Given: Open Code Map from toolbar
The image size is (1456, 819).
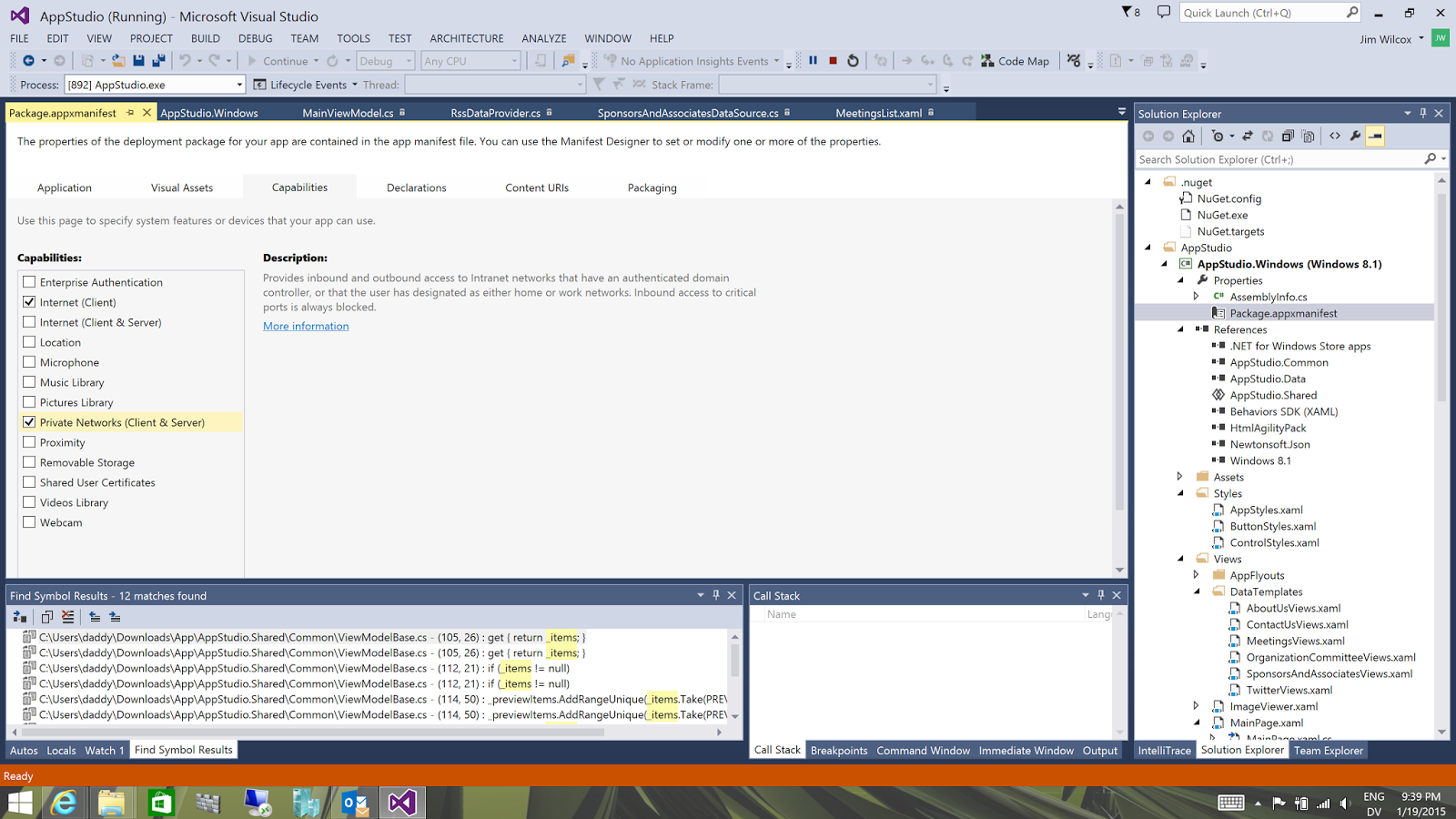Looking at the screenshot, I should [x=1015, y=61].
